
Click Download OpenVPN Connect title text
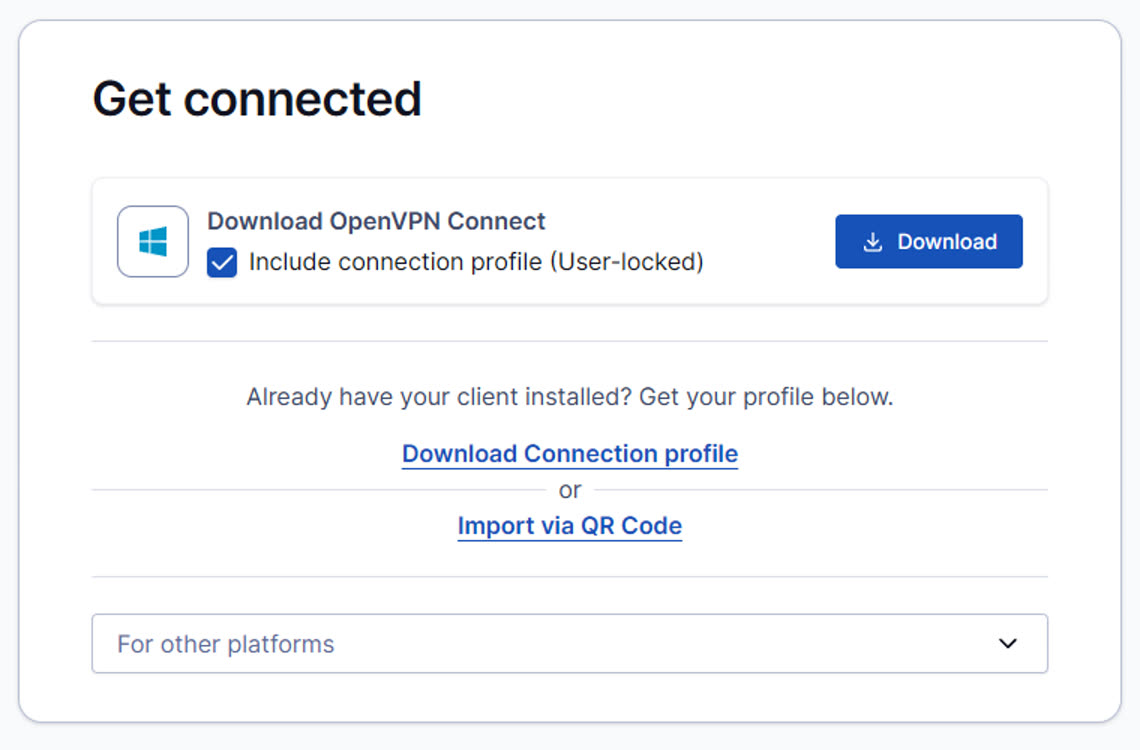point(376,221)
